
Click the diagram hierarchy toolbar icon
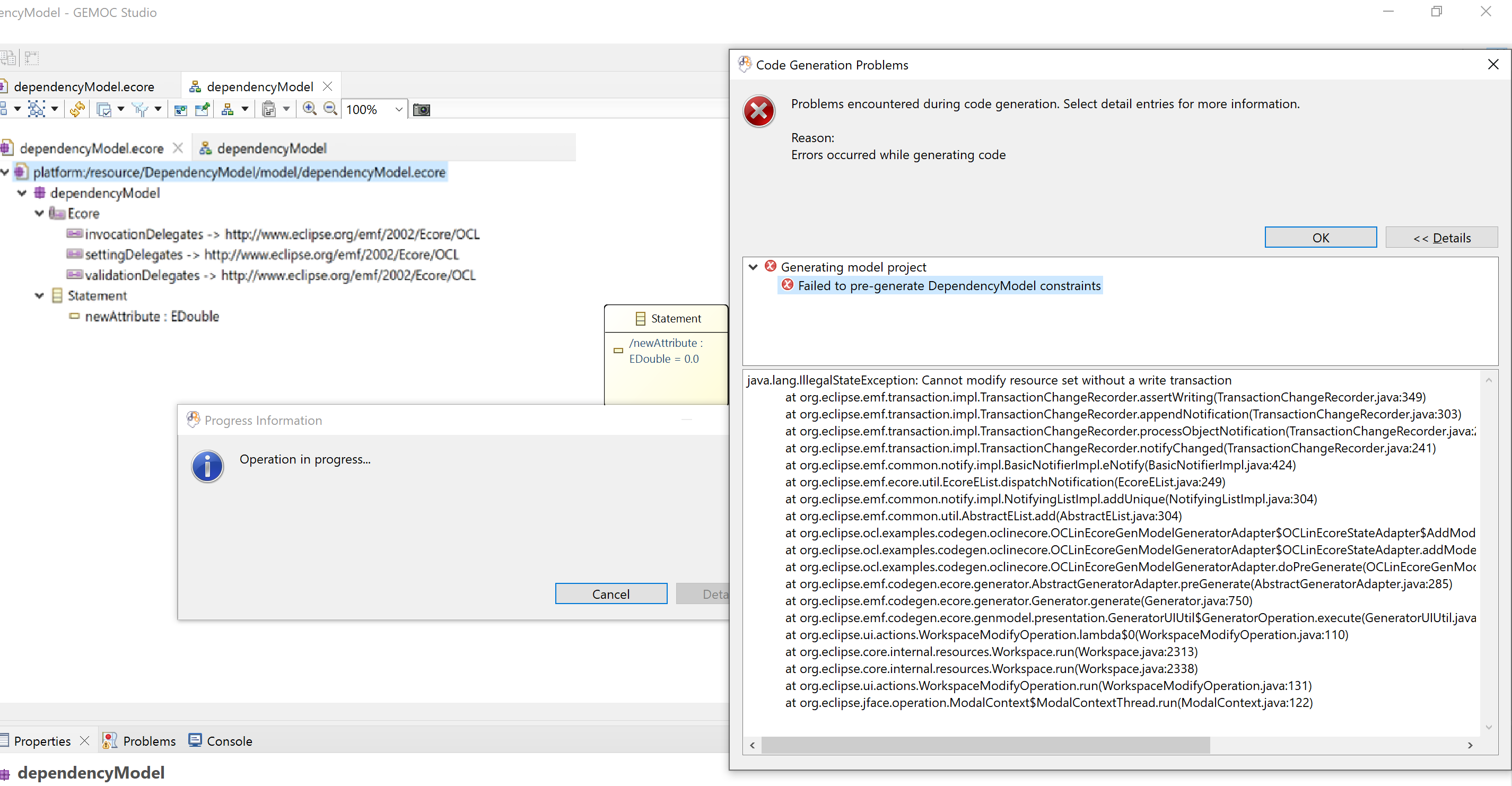tap(228, 109)
